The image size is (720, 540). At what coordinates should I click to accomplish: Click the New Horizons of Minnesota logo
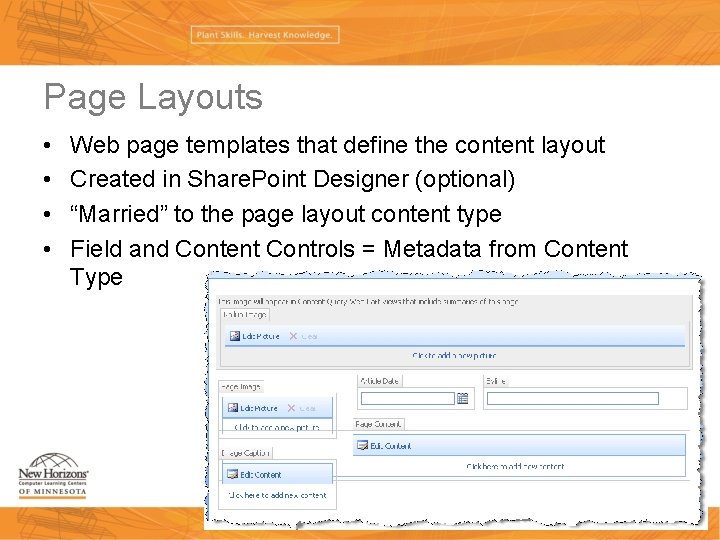(x=52, y=475)
